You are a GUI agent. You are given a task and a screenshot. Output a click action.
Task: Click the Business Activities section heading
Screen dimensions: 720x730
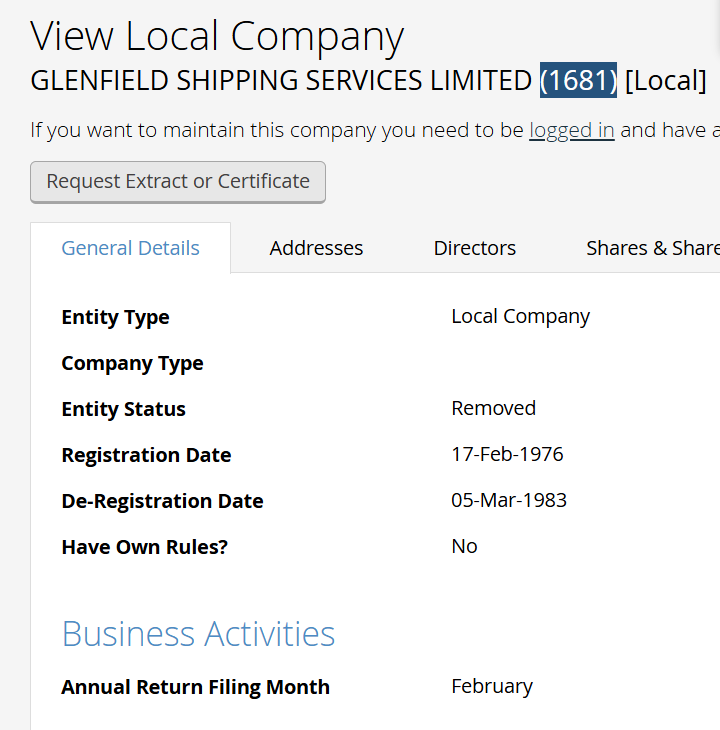tap(198, 634)
